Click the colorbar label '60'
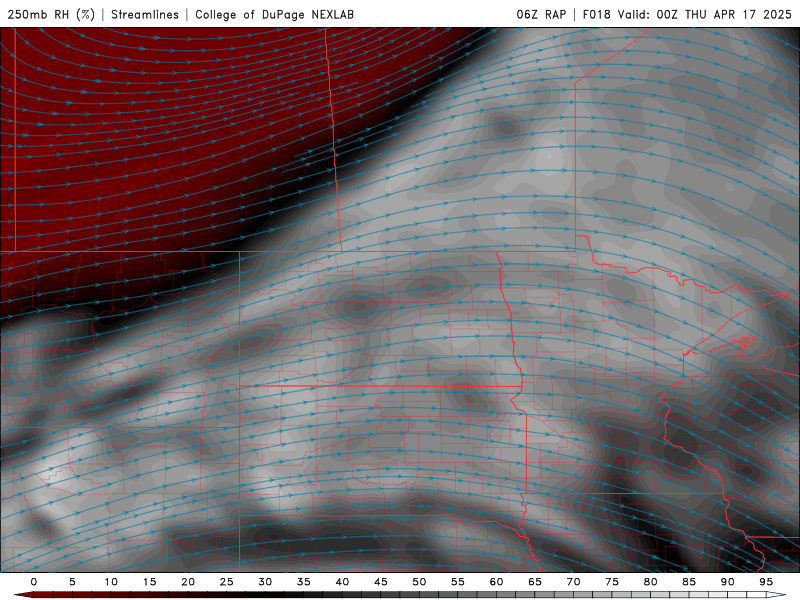Screen dimensions: 800x600 click(496, 582)
